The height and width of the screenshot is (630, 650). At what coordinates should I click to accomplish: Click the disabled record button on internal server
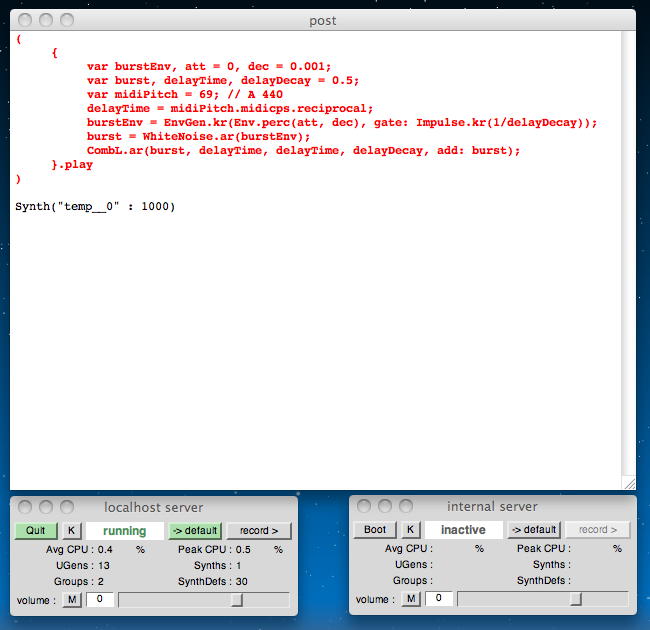598,530
